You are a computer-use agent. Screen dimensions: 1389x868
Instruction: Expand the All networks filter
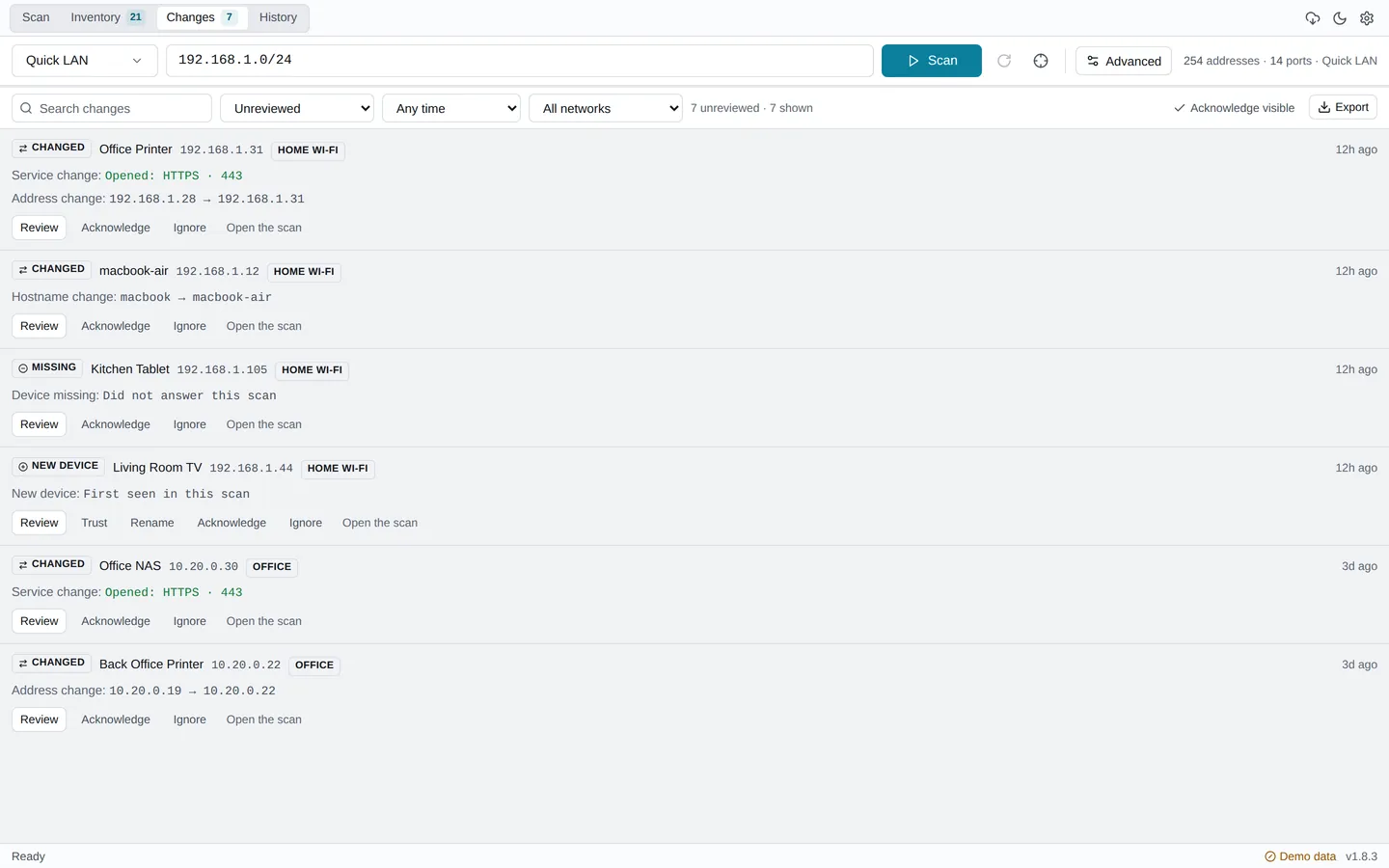[x=606, y=108]
